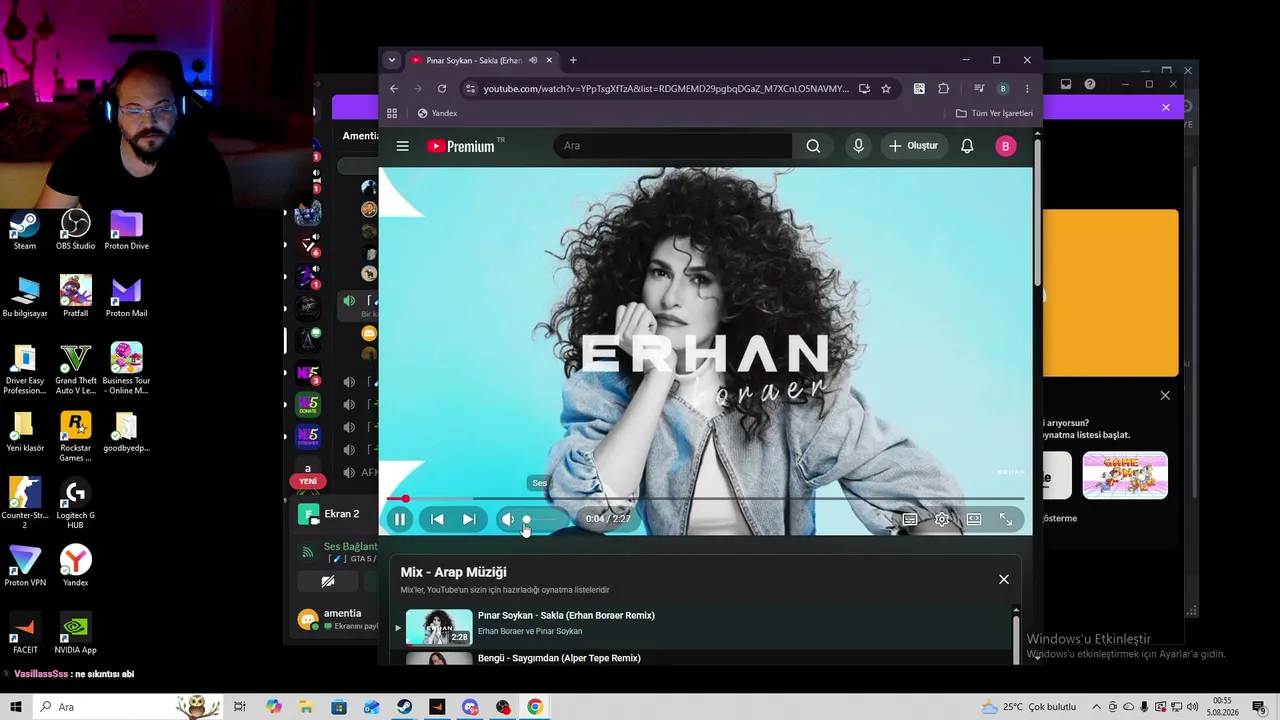Screen dimensions: 1280x720
Task: Switch to Chrome on the taskbar
Action: tap(535, 707)
